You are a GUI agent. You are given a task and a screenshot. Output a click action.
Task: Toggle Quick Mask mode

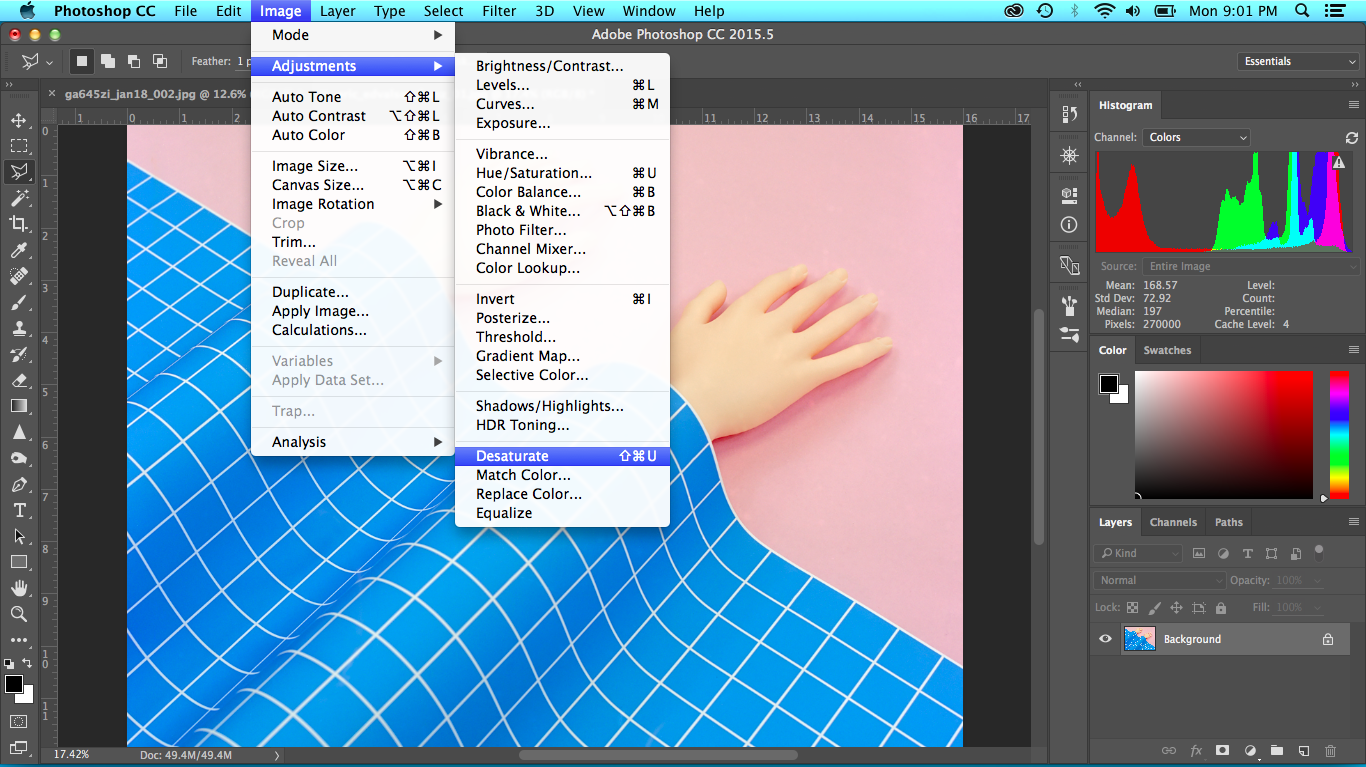click(19, 720)
